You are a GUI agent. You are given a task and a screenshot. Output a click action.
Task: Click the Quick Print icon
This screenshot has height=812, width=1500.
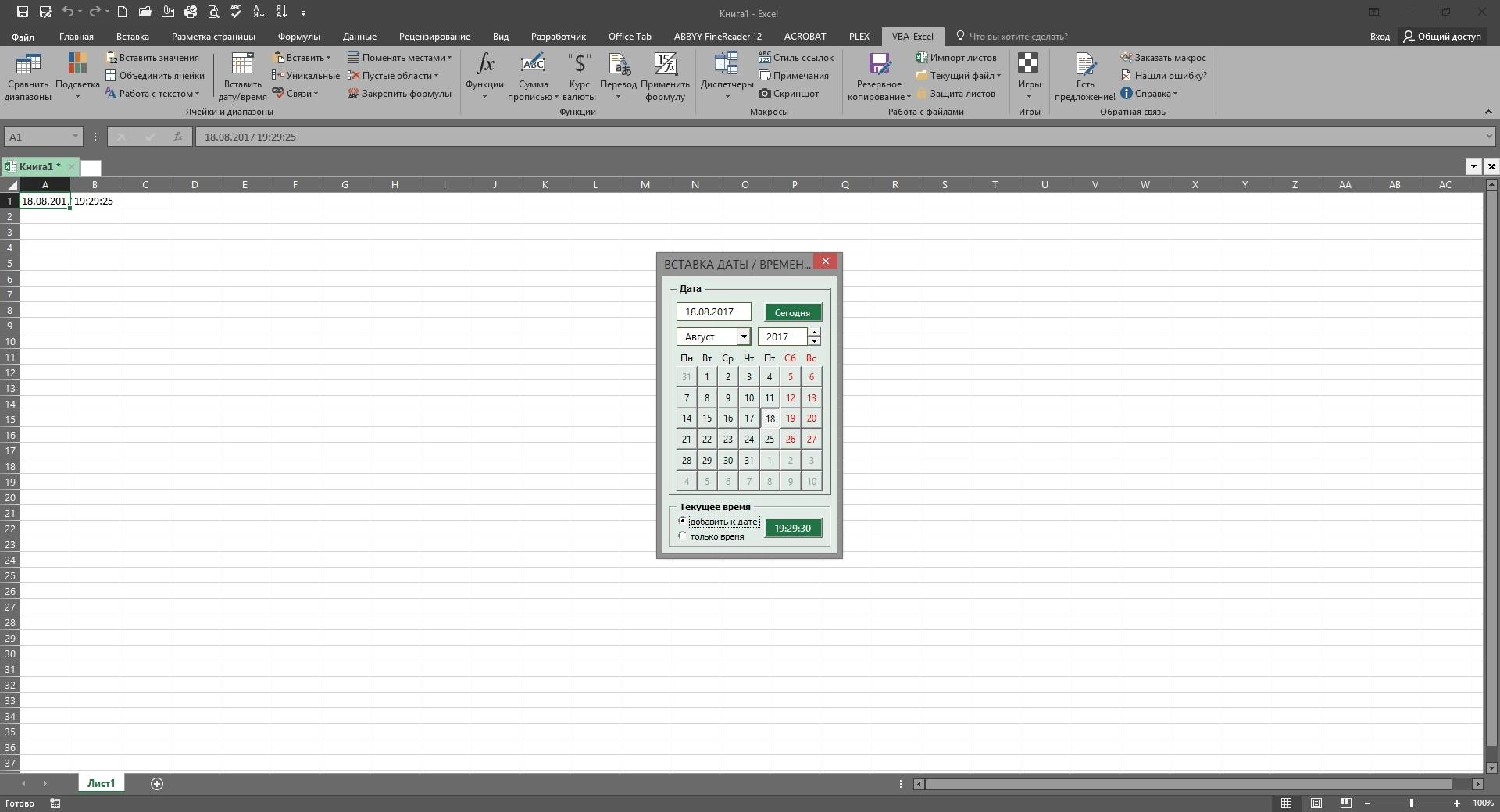pos(191,12)
